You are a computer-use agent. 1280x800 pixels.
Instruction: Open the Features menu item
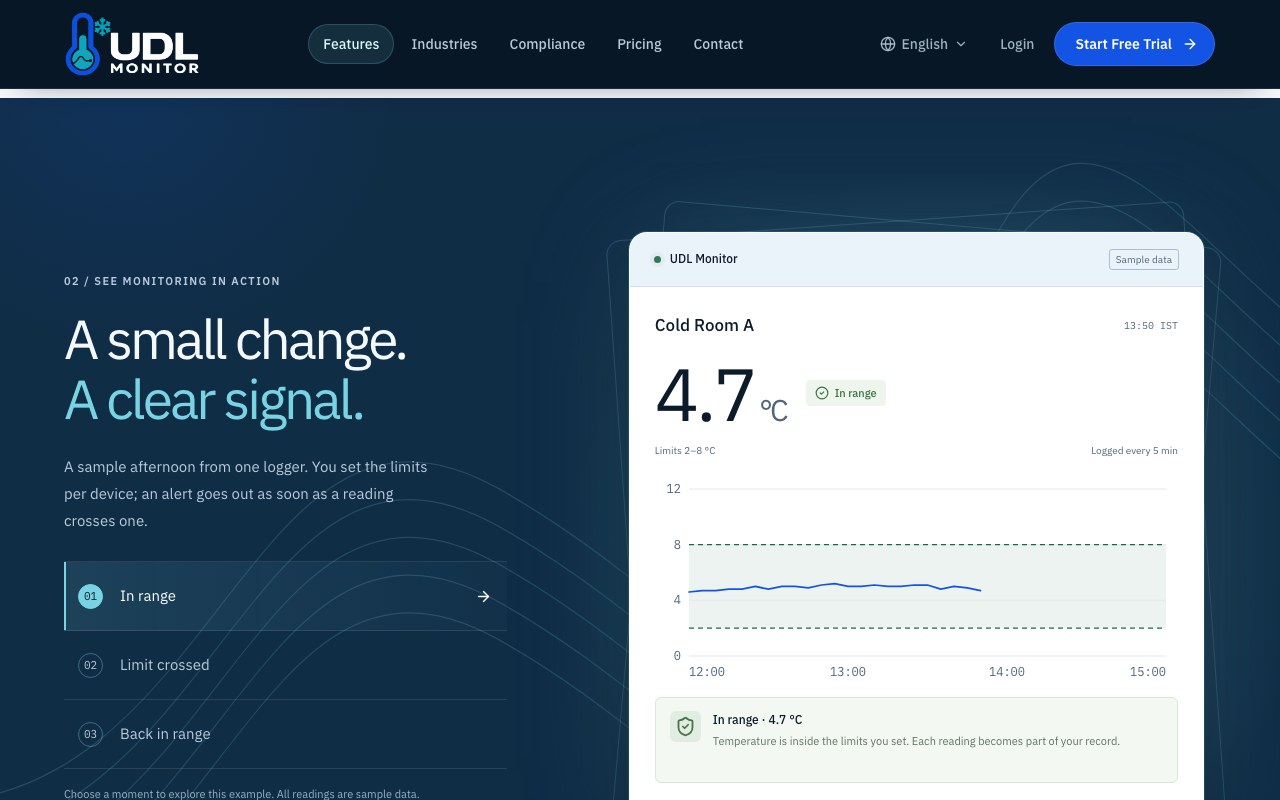[351, 44]
